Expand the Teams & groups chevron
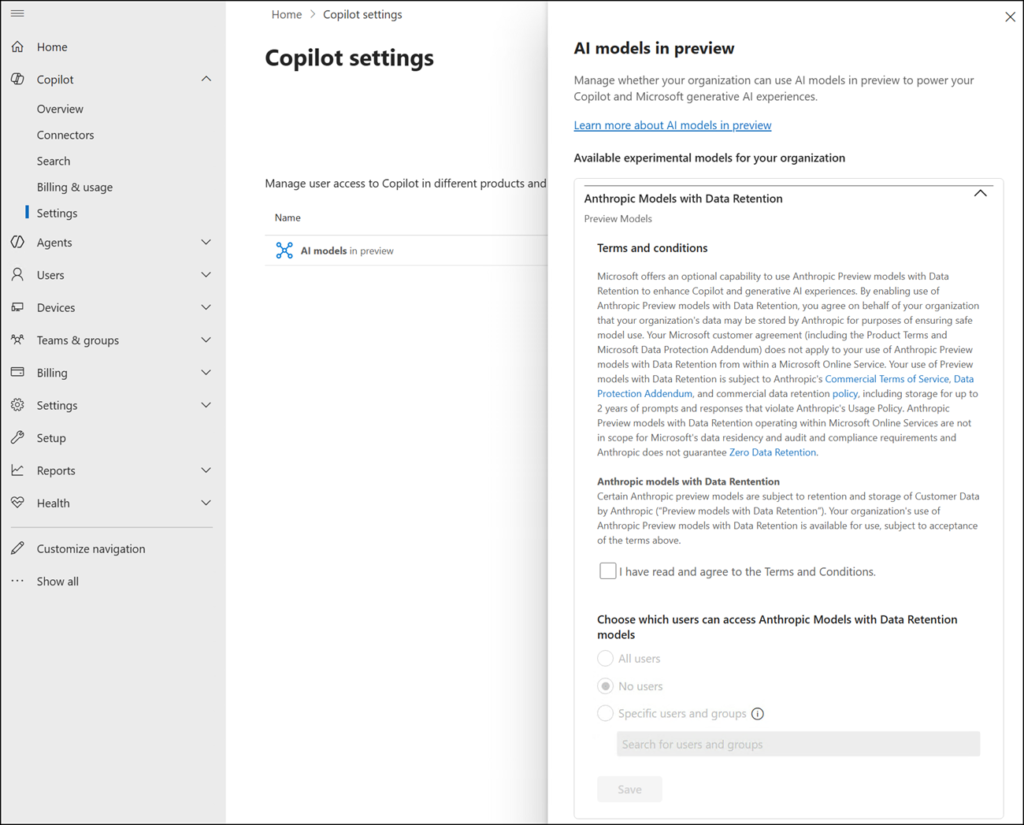This screenshot has width=1024, height=825. pos(206,340)
